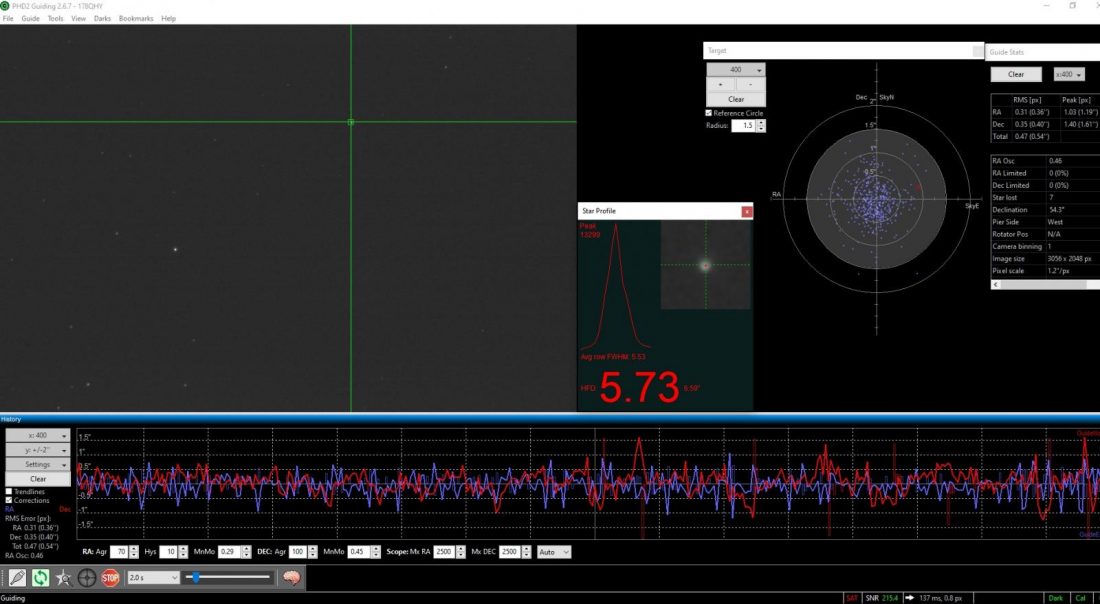
Task: Click the DEC MnMo 0.45 spinner arrows
Action: pyautogui.click(x=376, y=552)
